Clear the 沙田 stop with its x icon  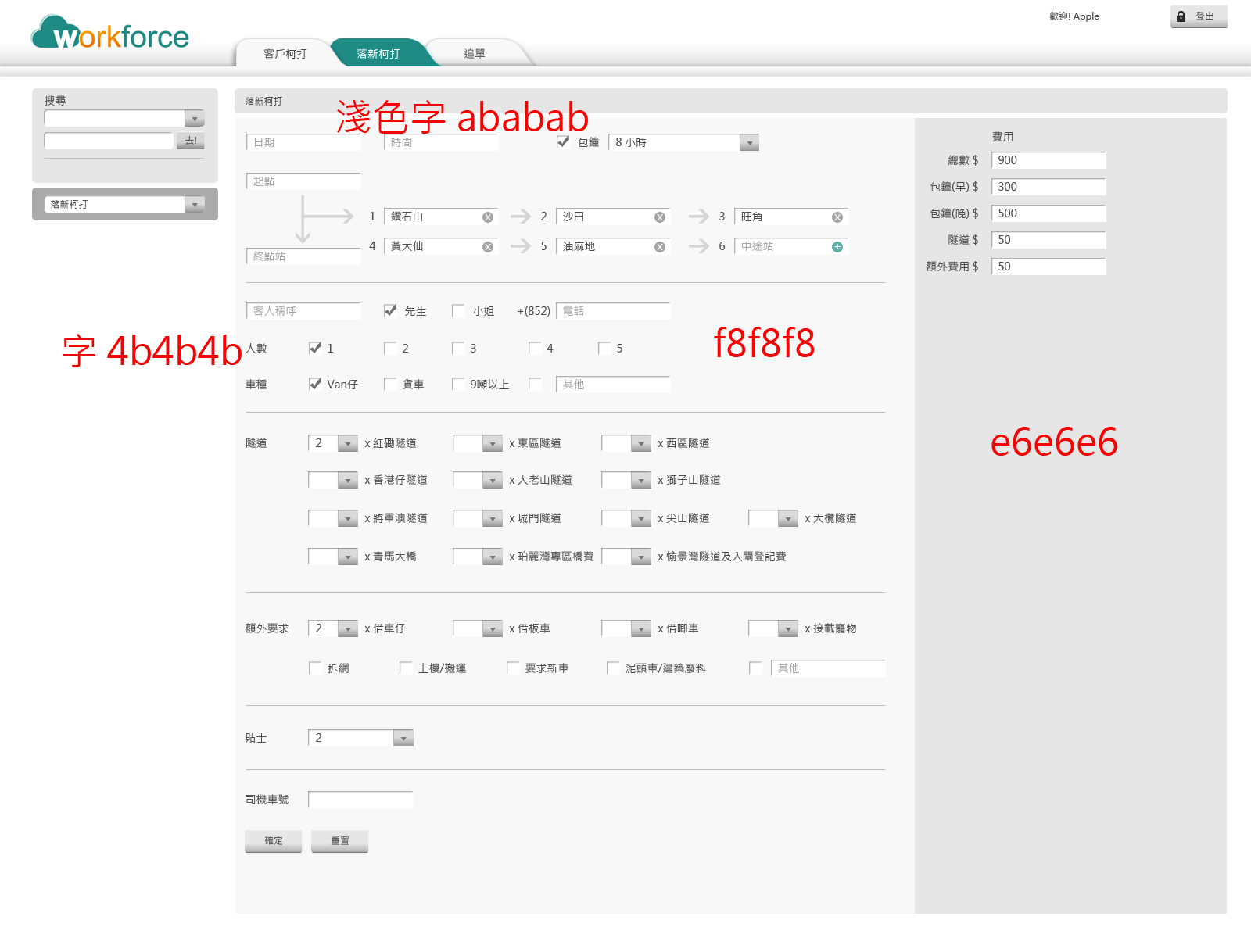tap(660, 217)
